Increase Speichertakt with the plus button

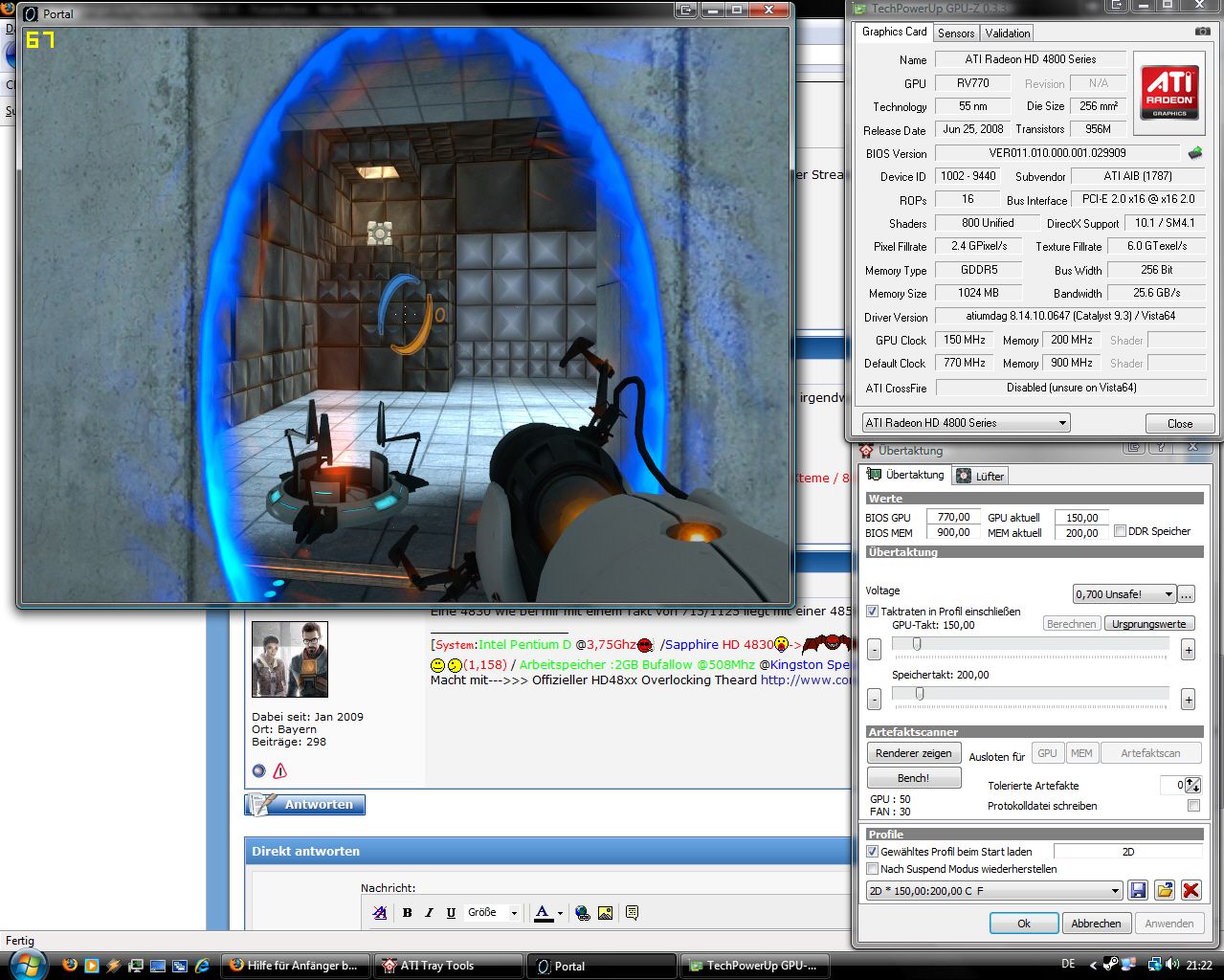tap(1188, 700)
